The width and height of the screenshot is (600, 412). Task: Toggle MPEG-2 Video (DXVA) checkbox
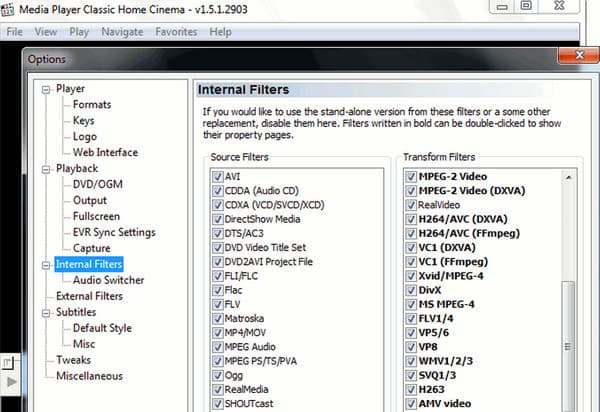[x=411, y=191]
